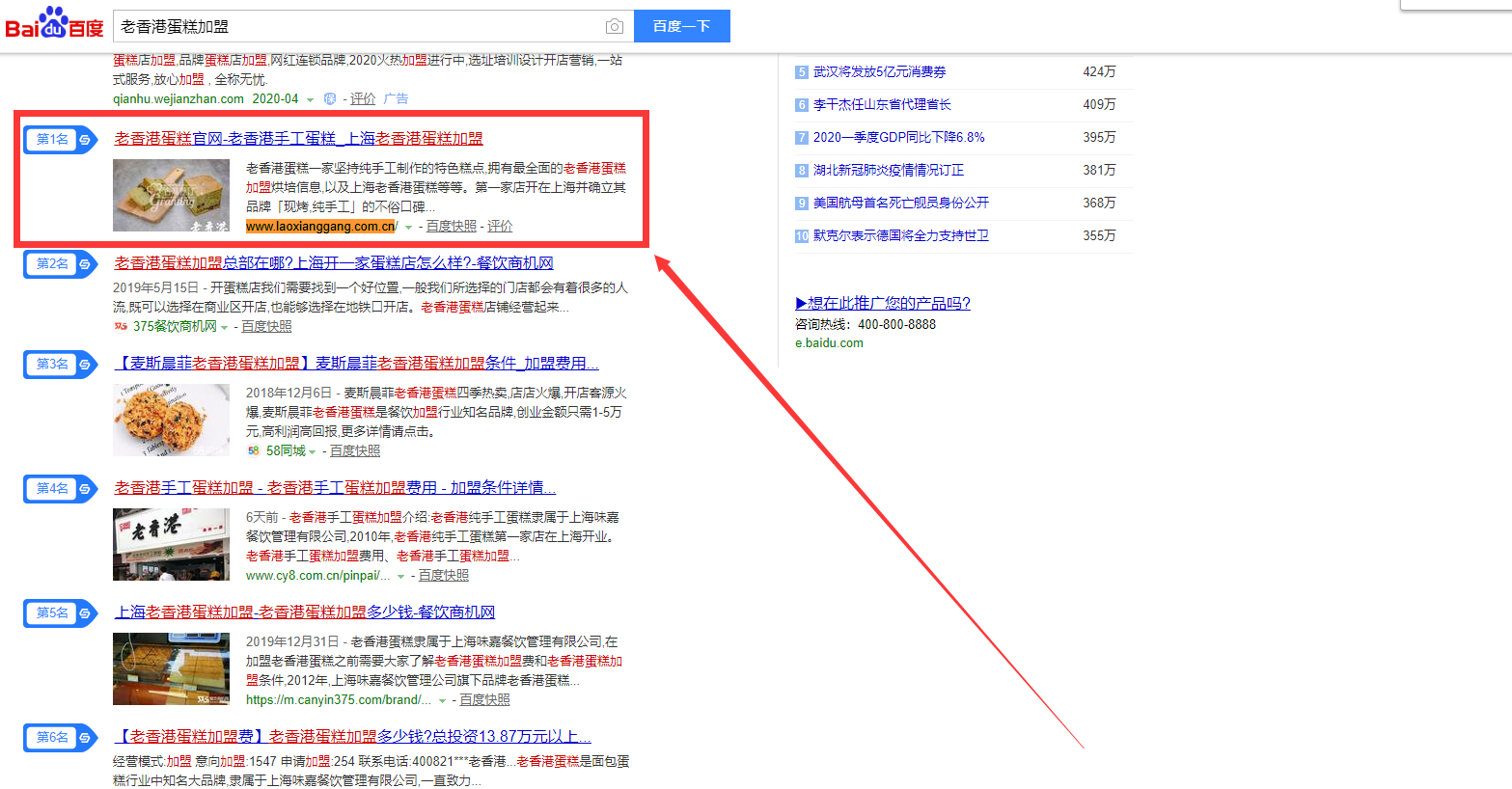Screen dimensions: 1512x789
Task: Open fifth result cake tray thumbnail
Action: tap(171, 668)
